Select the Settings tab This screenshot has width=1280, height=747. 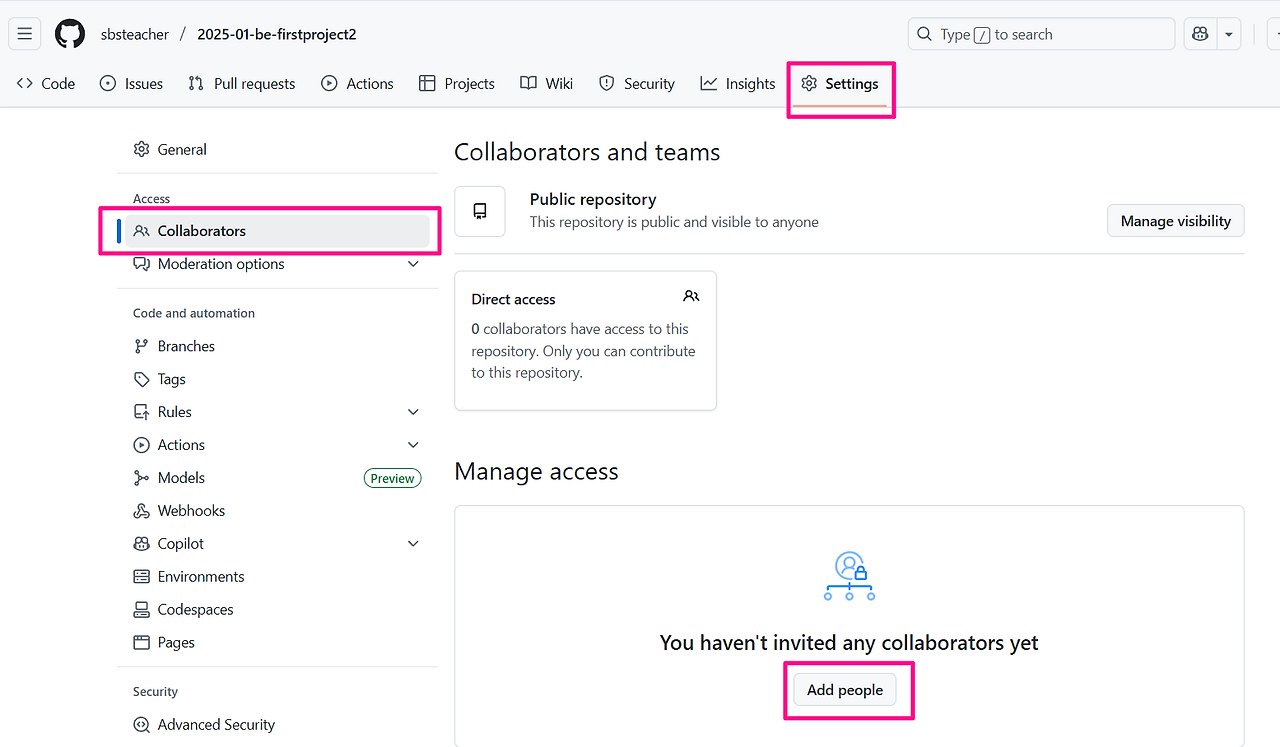point(840,84)
